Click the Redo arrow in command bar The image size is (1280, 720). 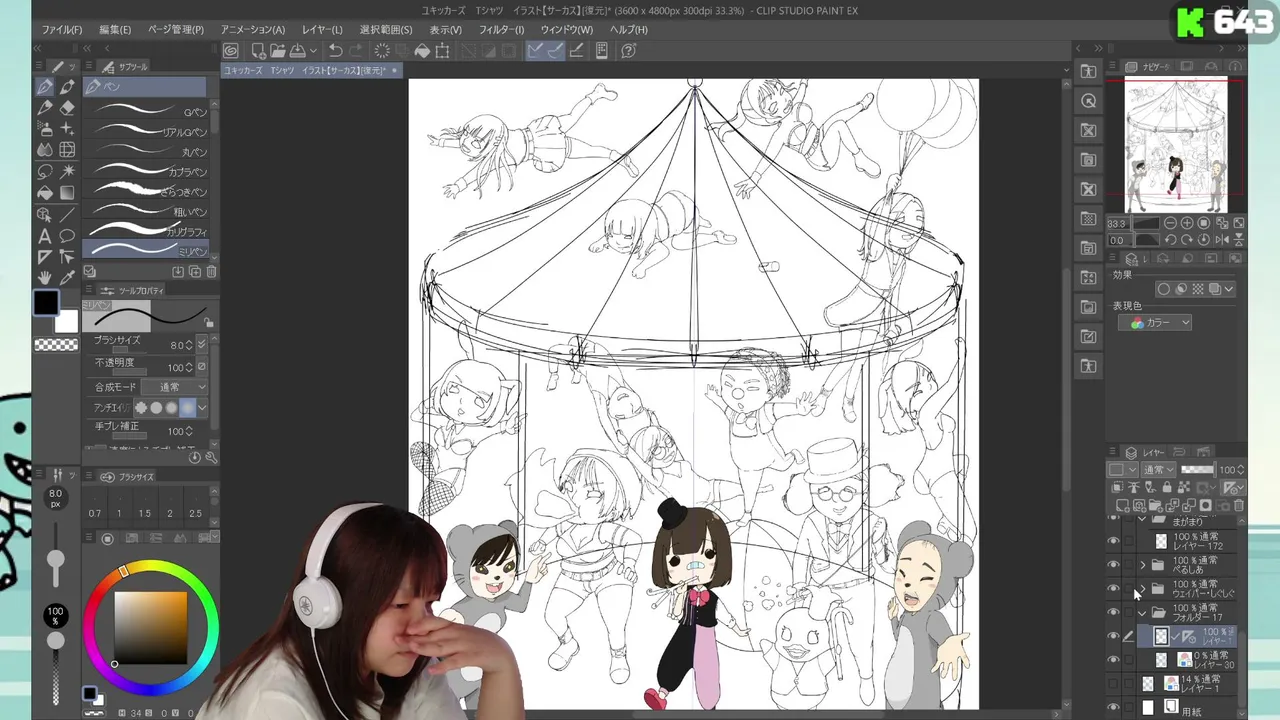[x=358, y=50]
